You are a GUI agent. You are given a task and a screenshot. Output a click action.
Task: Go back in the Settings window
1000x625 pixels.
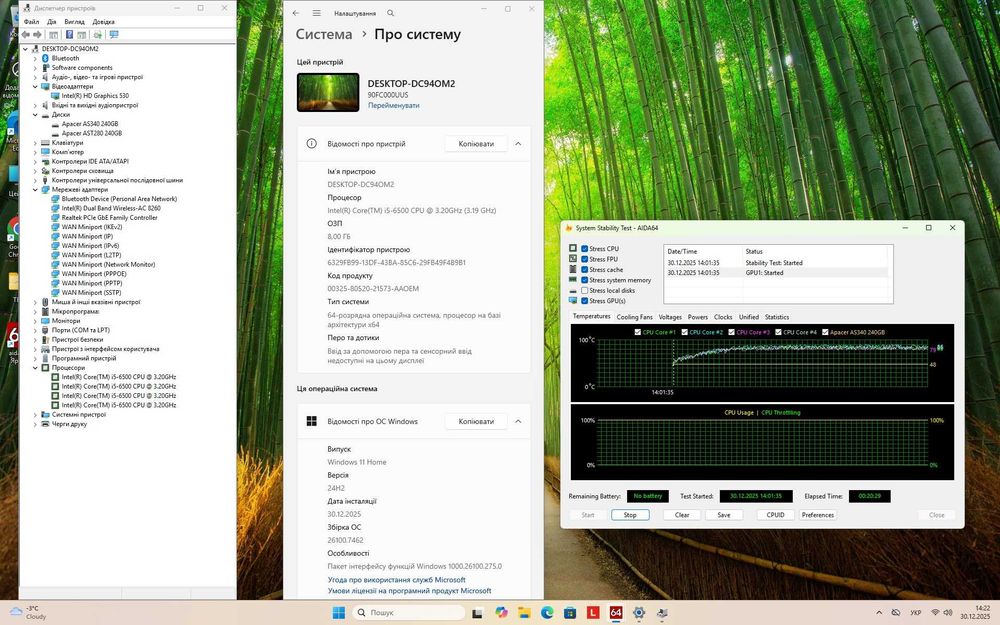(x=296, y=13)
